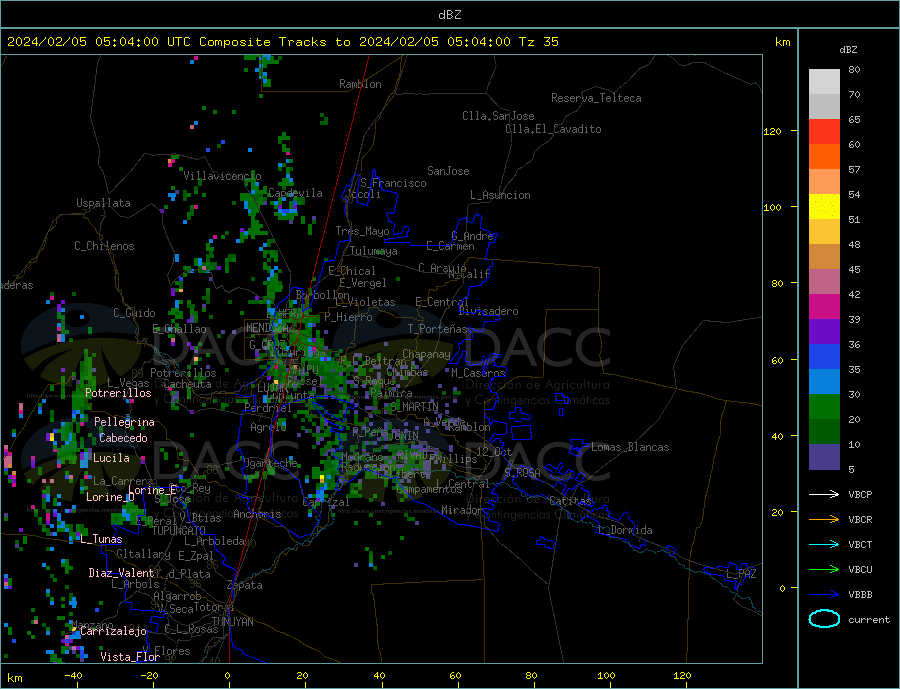Click the 5 dBZ purple-gray swatch
Image resolution: width=900 pixels, height=689 pixels.
coord(824,457)
